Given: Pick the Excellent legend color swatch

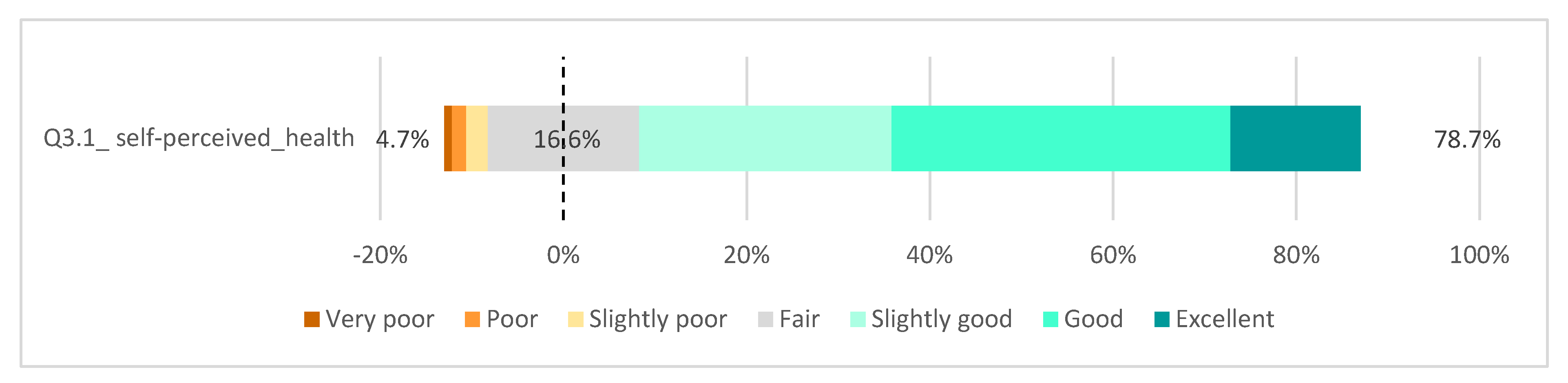Looking at the screenshot, I should click(x=1162, y=319).
